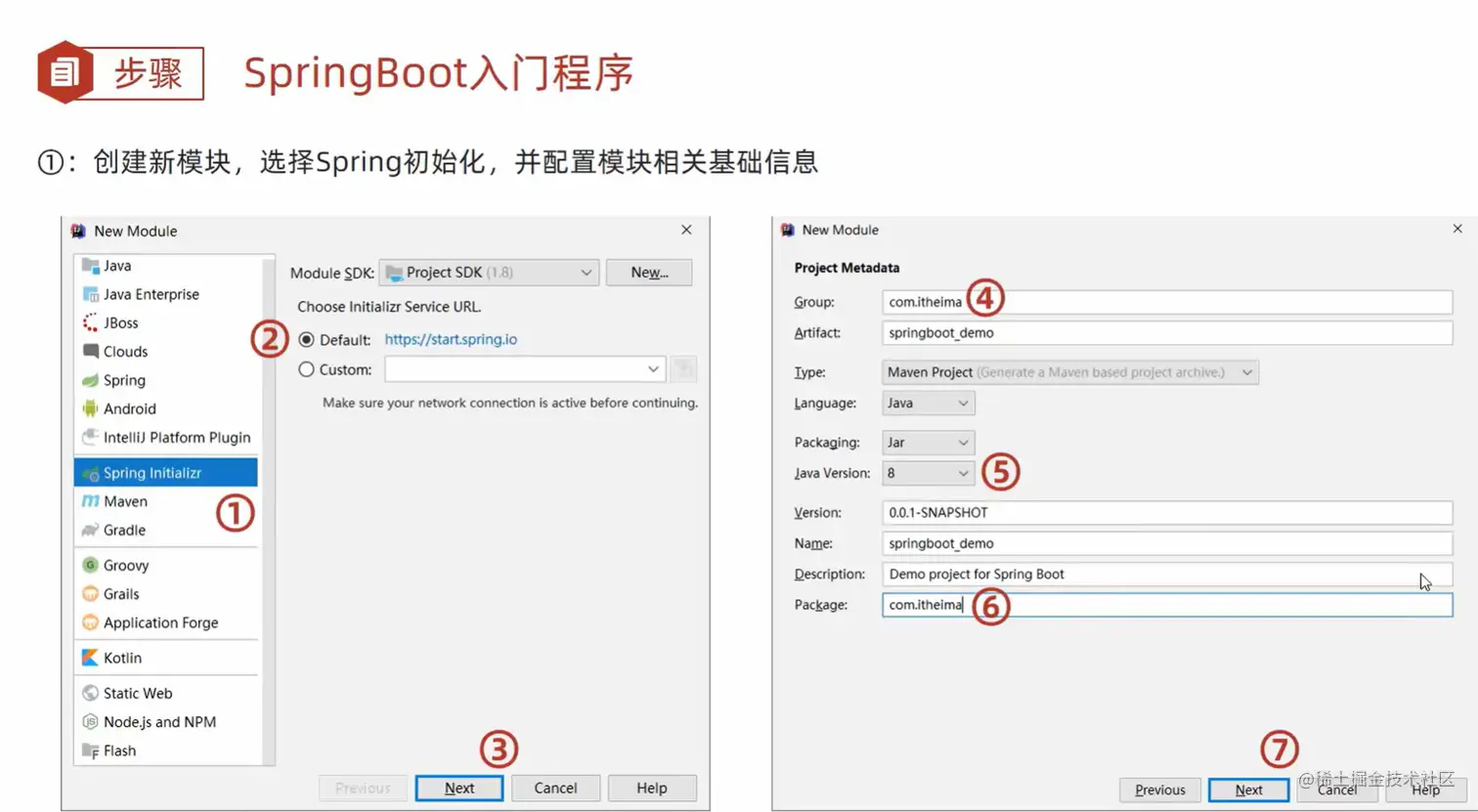This screenshot has height=812, width=1478.
Task: Click the Clouds icon
Action: (91, 351)
